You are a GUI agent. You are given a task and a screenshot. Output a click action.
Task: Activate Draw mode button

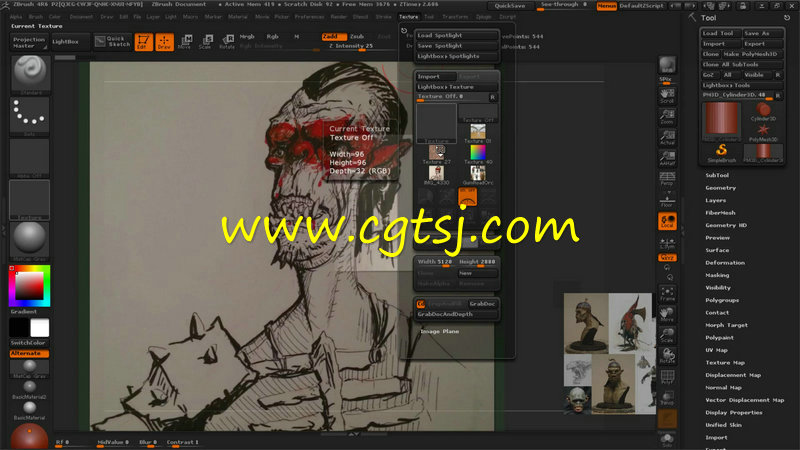[x=164, y=42]
